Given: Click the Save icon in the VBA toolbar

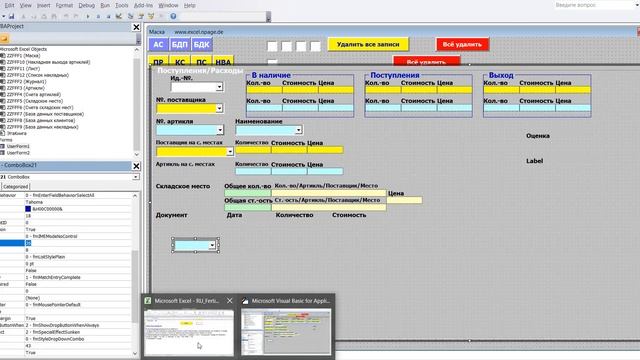Looking at the screenshot, I should coord(11,16).
